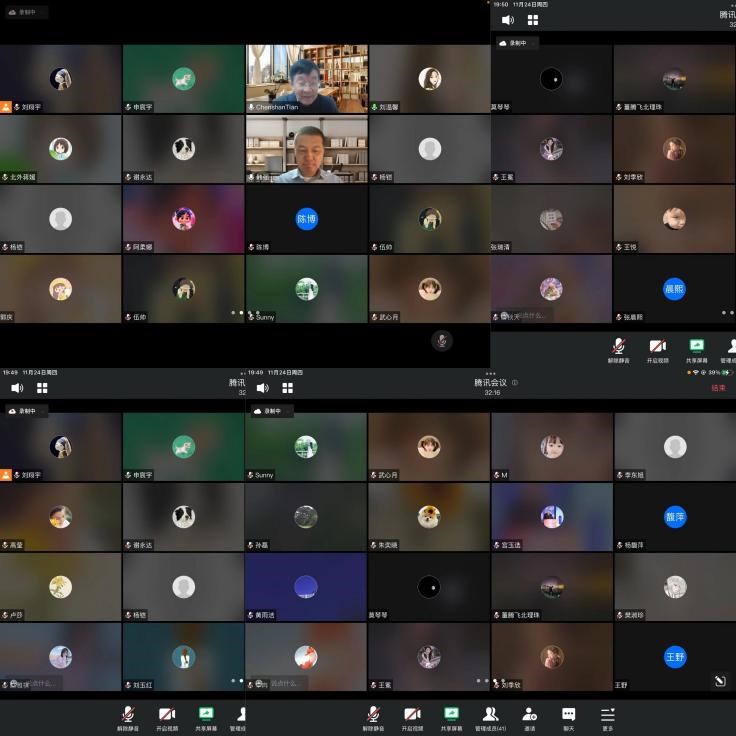Select ChenshanTian's live video tile
The image size is (736, 736).
coord(307,78)
